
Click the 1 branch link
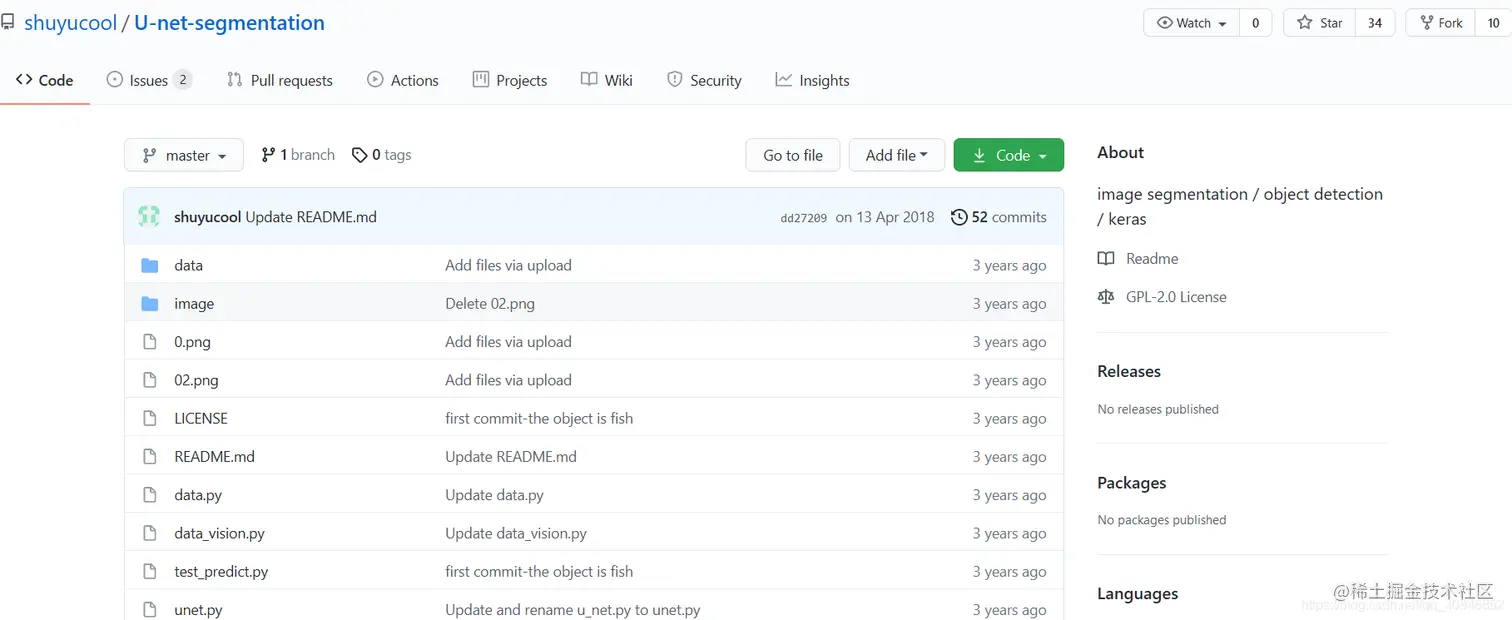coord(298,155)
